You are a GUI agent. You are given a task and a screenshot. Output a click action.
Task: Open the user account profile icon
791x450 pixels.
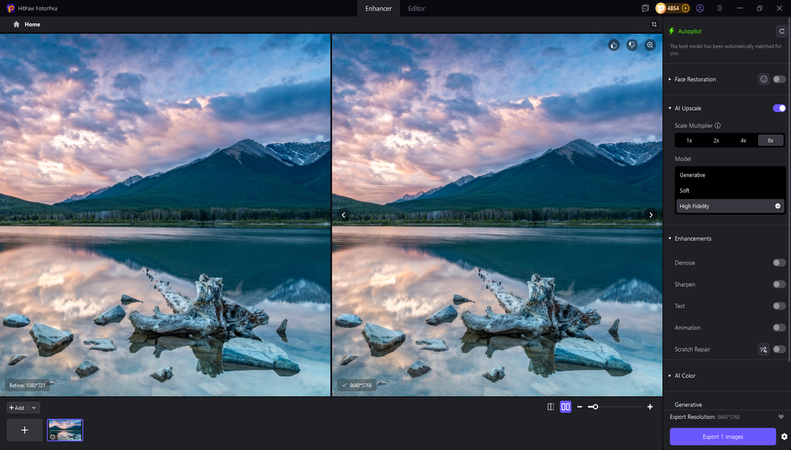700,8
